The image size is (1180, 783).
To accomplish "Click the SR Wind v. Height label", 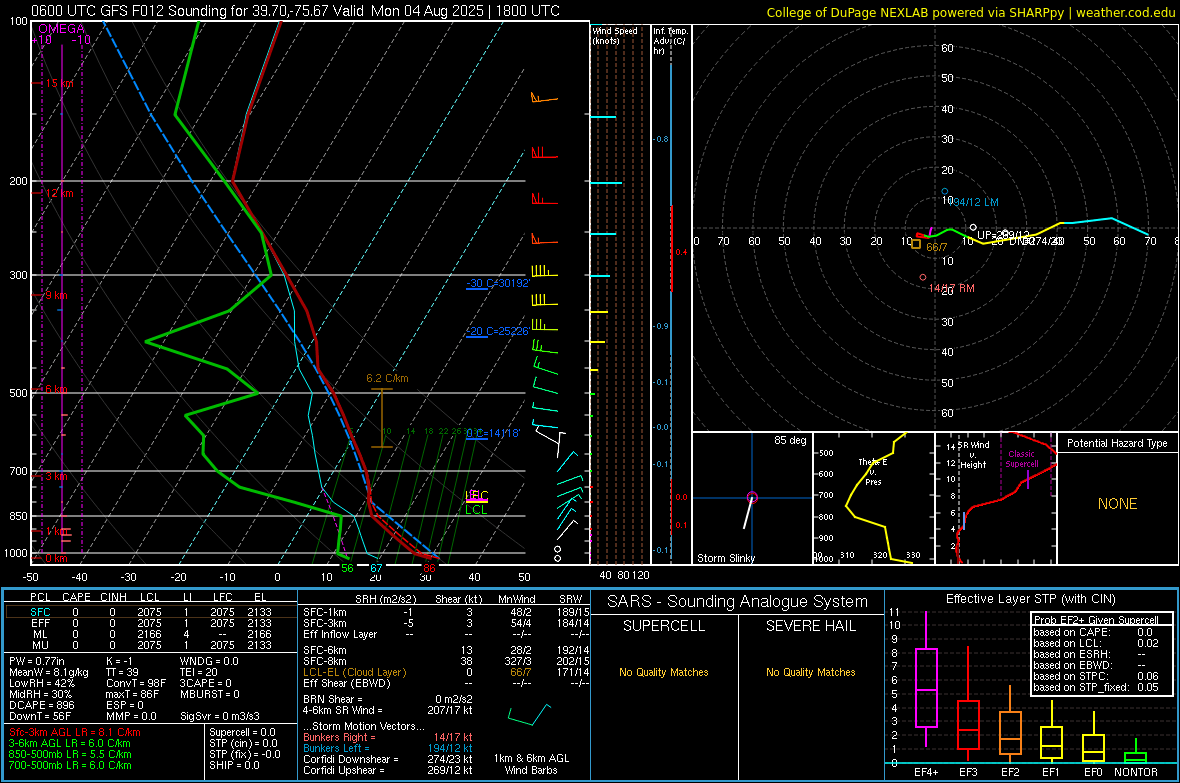I will [973, 455].
